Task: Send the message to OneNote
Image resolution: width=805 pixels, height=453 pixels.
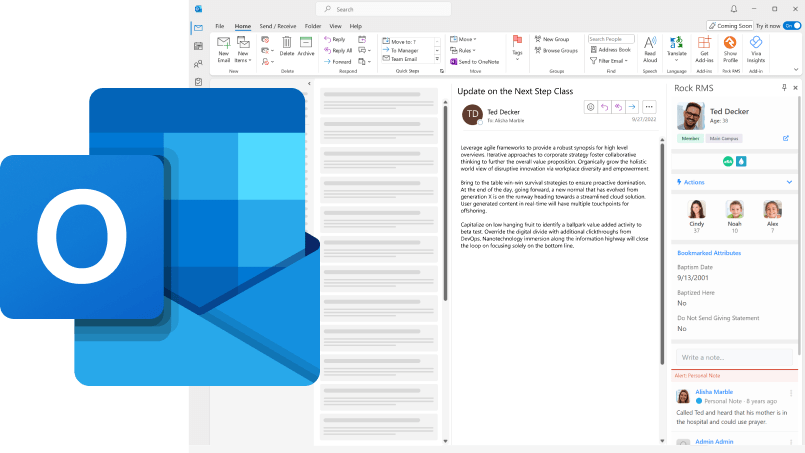Action: click(474, 62)
